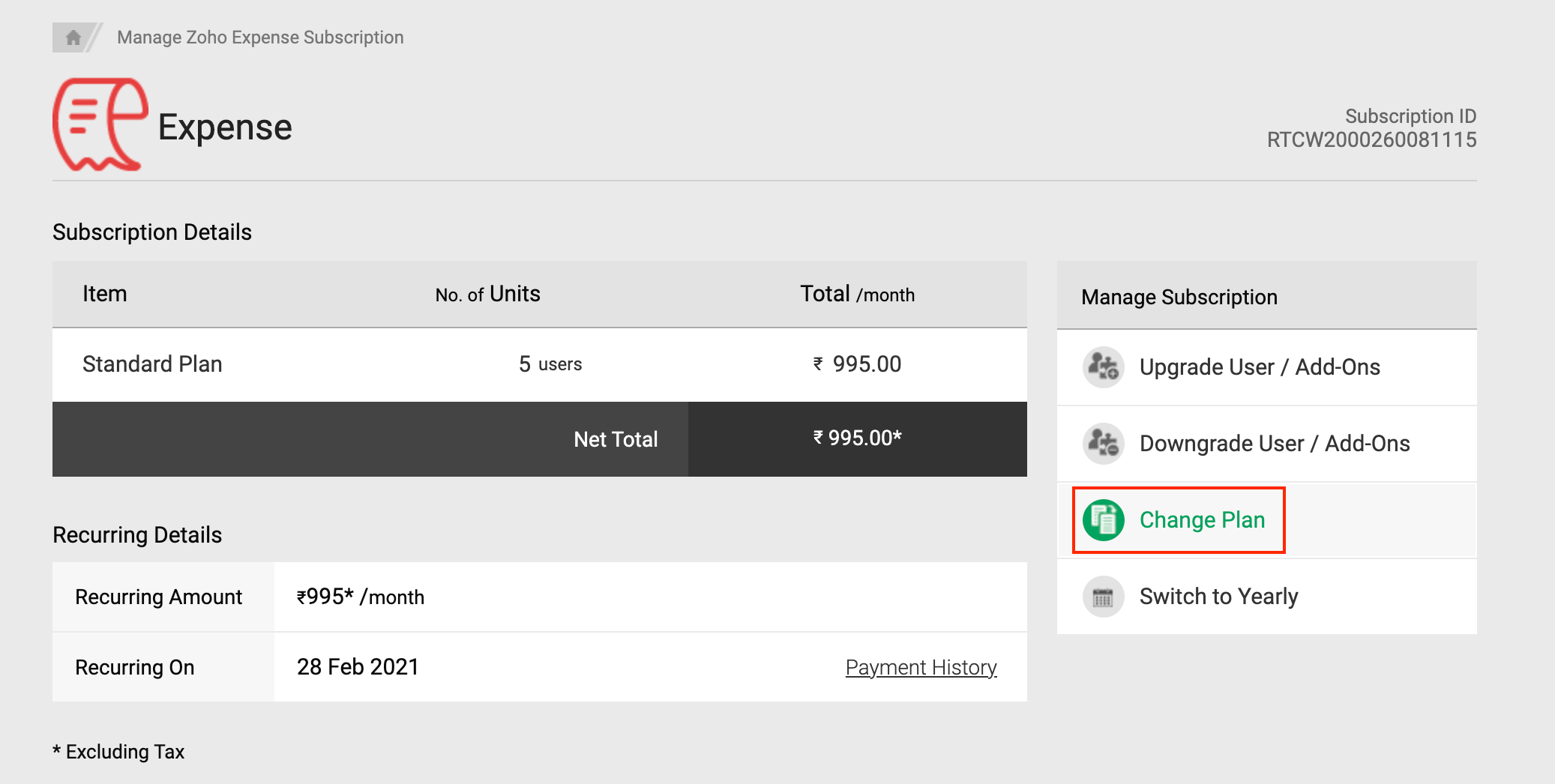
Task: Click the Manage Subscription panel header
Action: tap(1179, 296)
